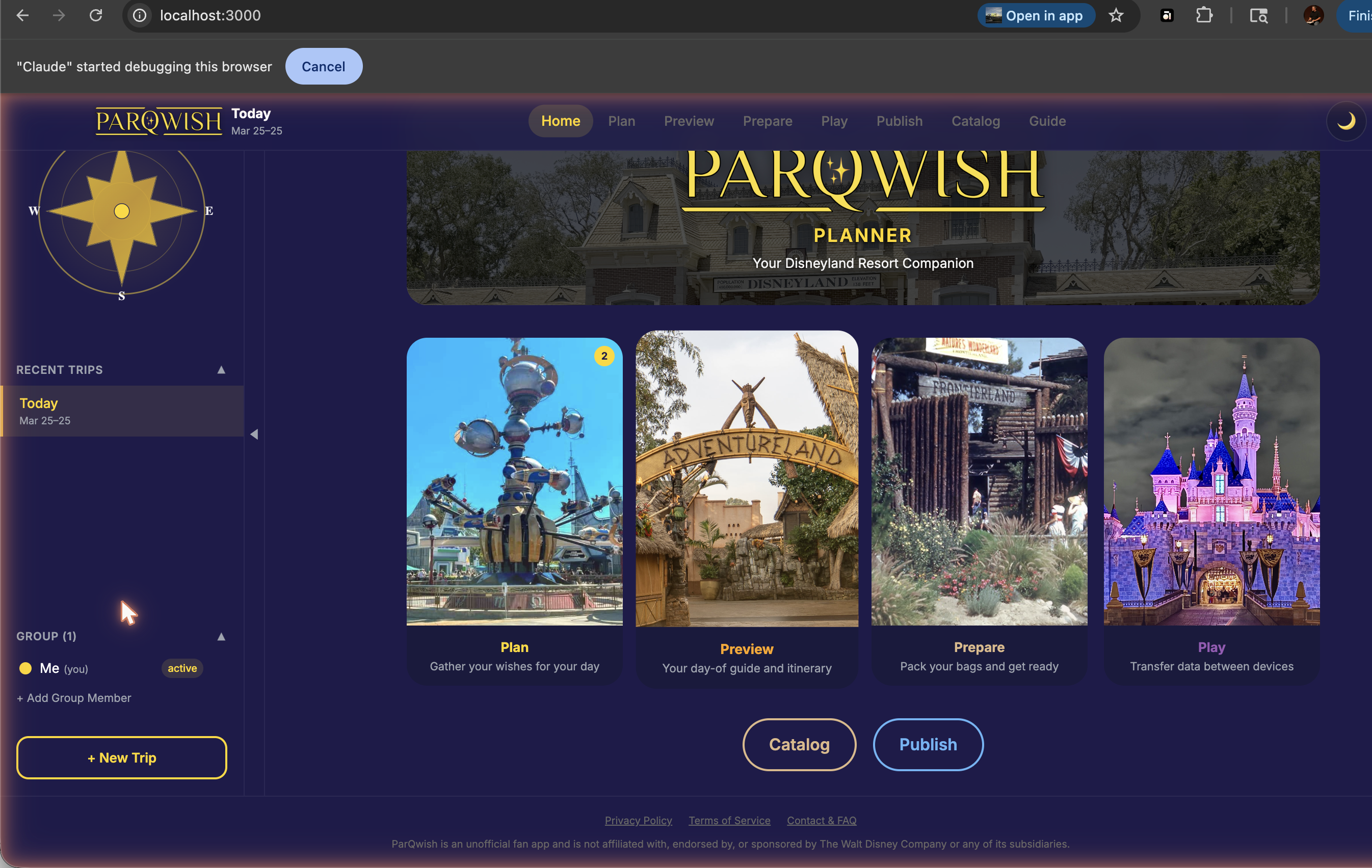
Task: Select the Today trip in Recent Trips
Action: tap(122, 411)
